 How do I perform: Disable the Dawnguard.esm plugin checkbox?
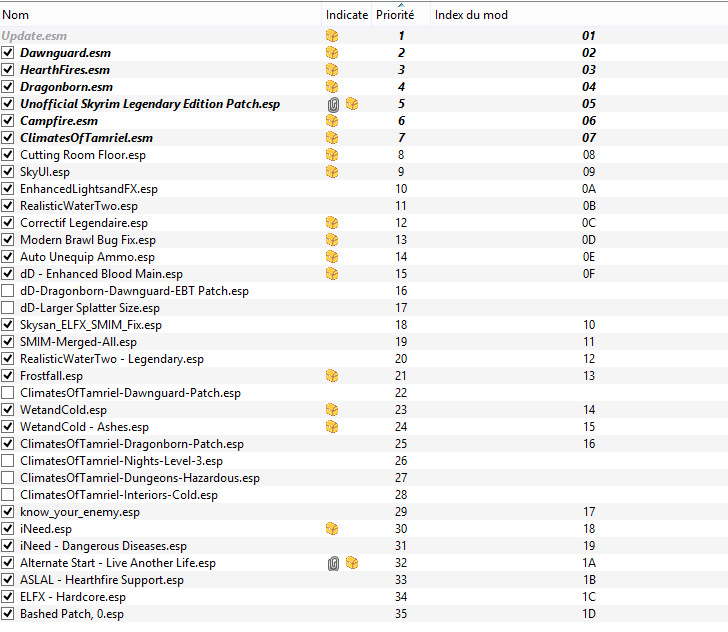[x=7, y=53]
